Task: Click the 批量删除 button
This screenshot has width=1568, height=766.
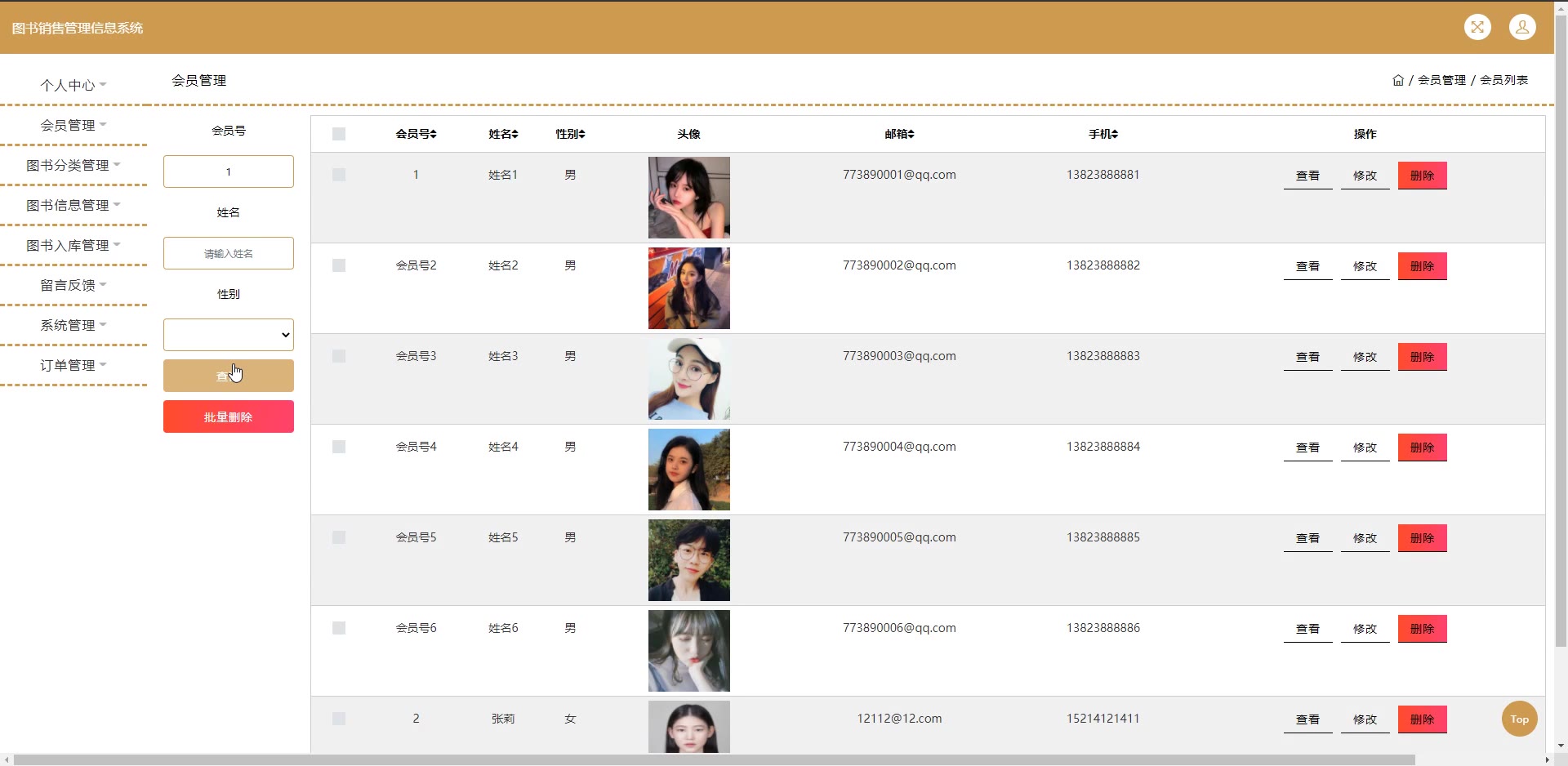Action: 229,416
